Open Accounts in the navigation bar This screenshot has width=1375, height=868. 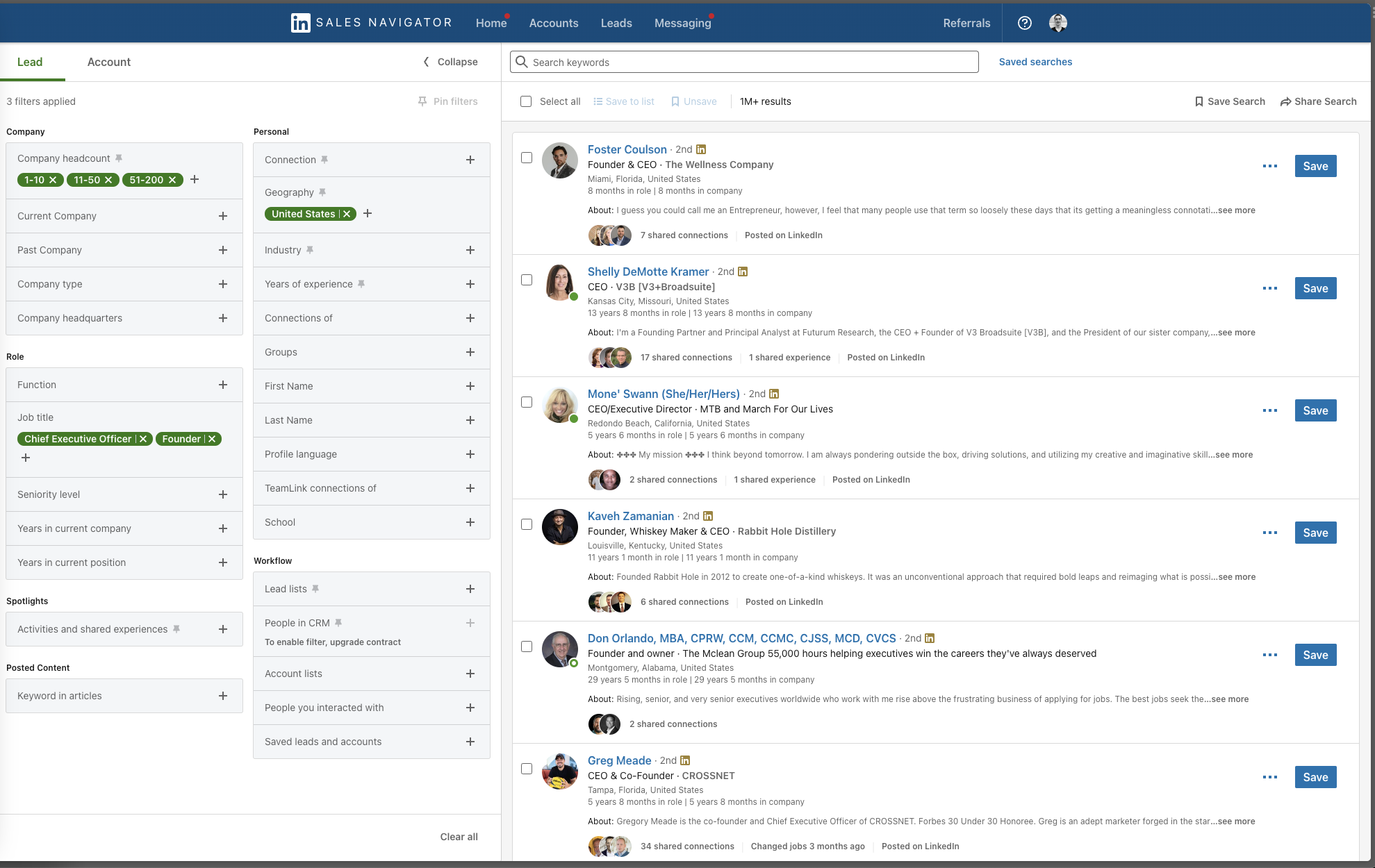coord(554,23)
